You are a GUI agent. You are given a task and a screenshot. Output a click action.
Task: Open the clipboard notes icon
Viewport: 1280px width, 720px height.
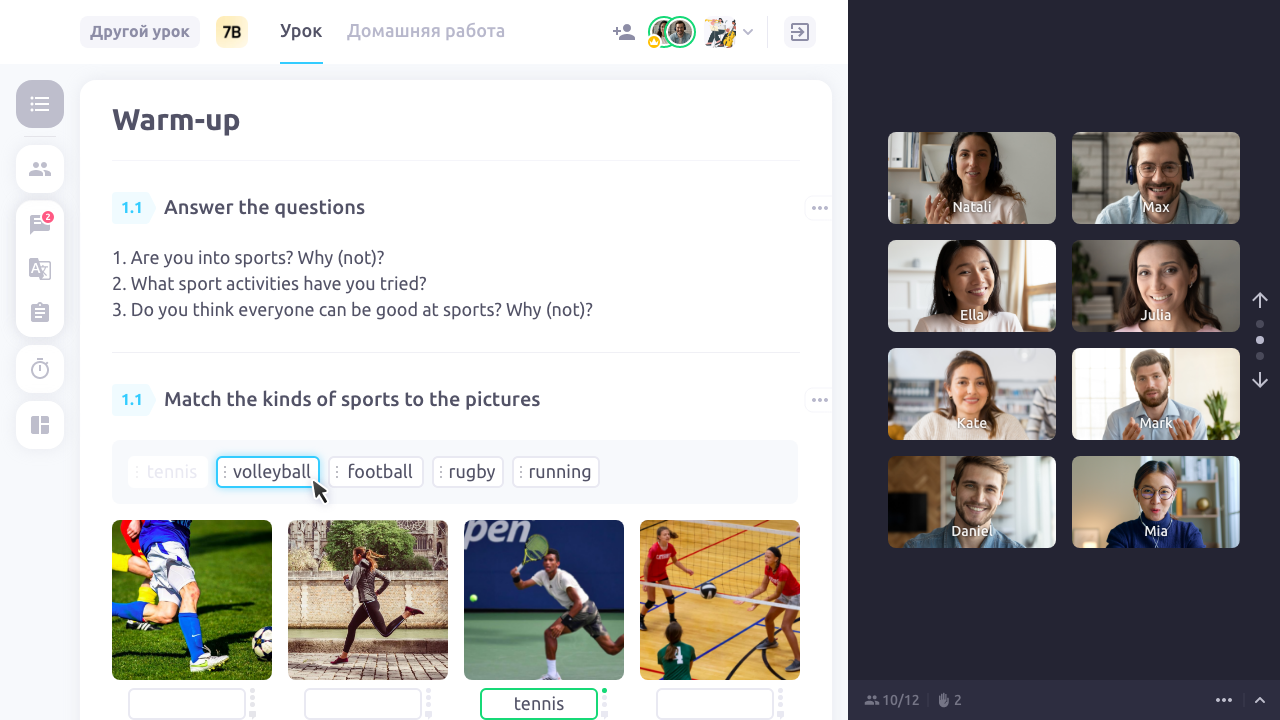pyautogui.click(x=40, y=313)
